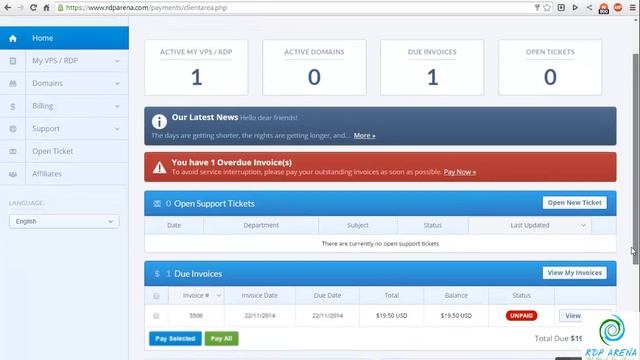Screen dimensions: 640x360
Task: Click the tickets Status column header
Action: [x=433, y=225]
